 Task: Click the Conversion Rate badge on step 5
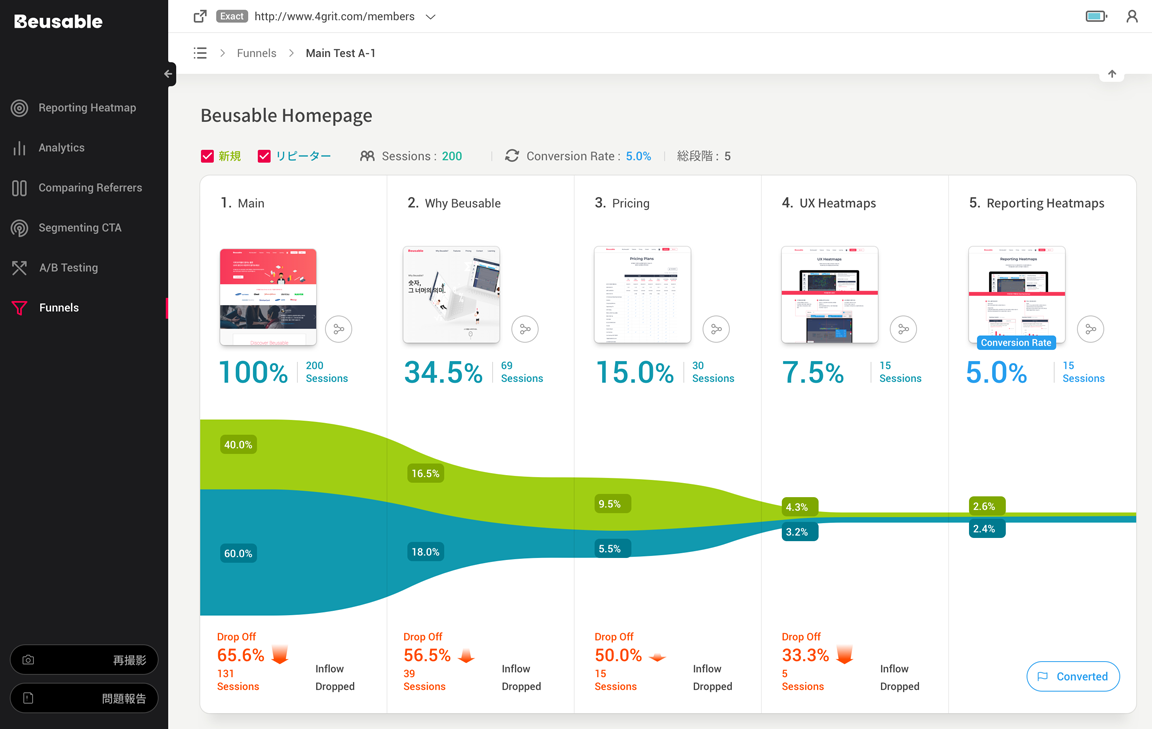[x=1016, y=342]
